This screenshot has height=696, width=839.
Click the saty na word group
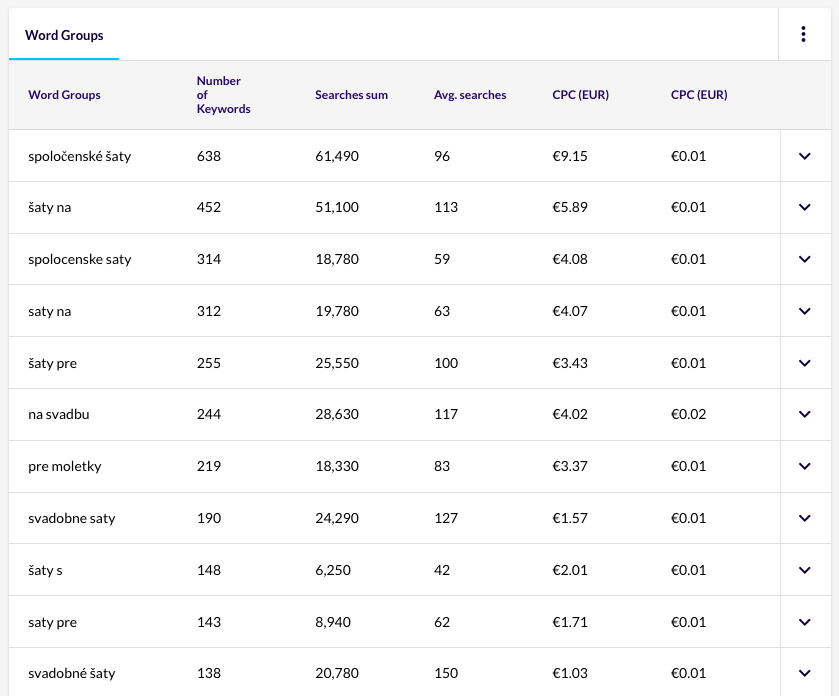(x=50, y=311)
